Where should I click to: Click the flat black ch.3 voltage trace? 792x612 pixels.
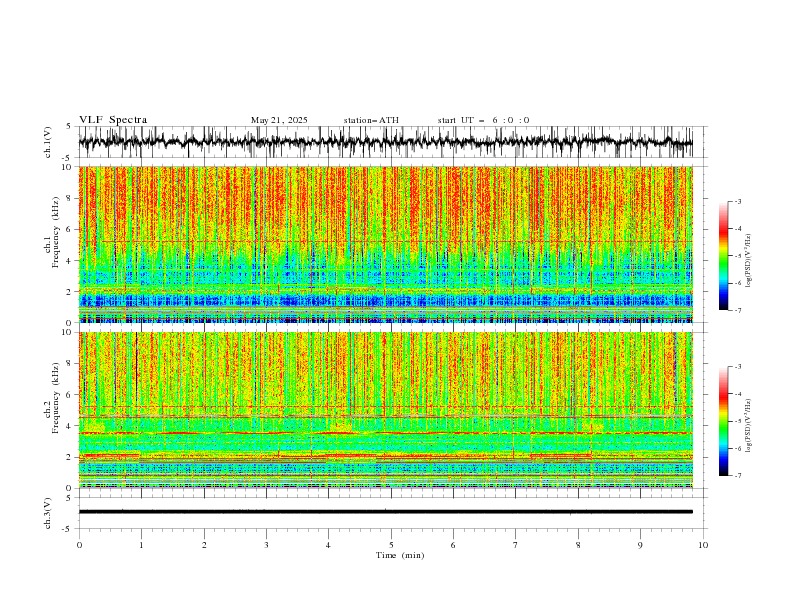coord(385,512)
